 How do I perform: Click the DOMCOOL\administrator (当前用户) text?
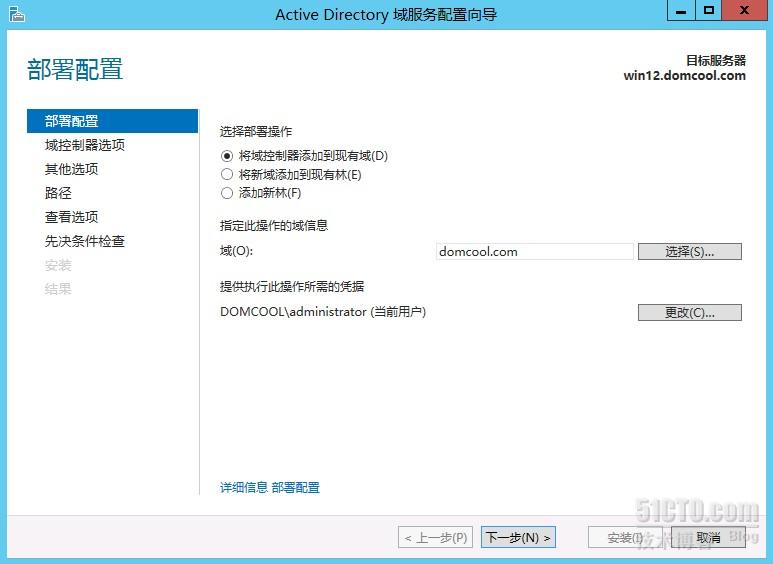(323, 312)
